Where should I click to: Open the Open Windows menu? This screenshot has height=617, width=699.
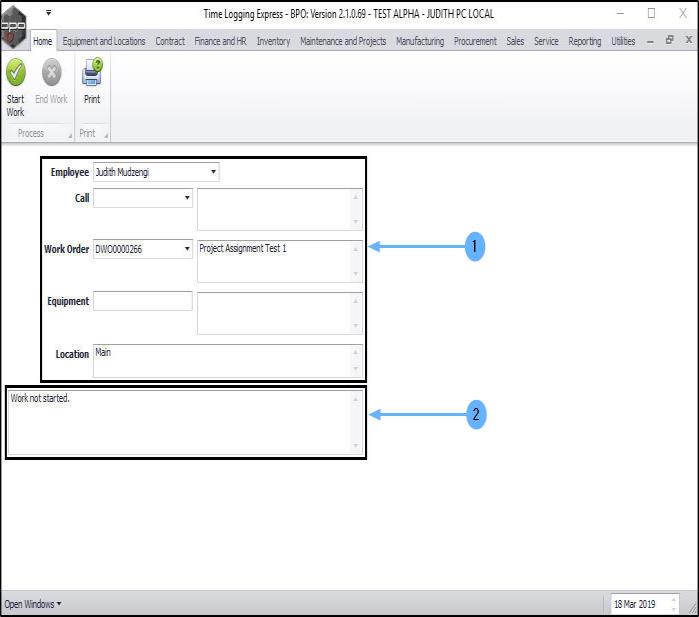click(x=33, y=604)
